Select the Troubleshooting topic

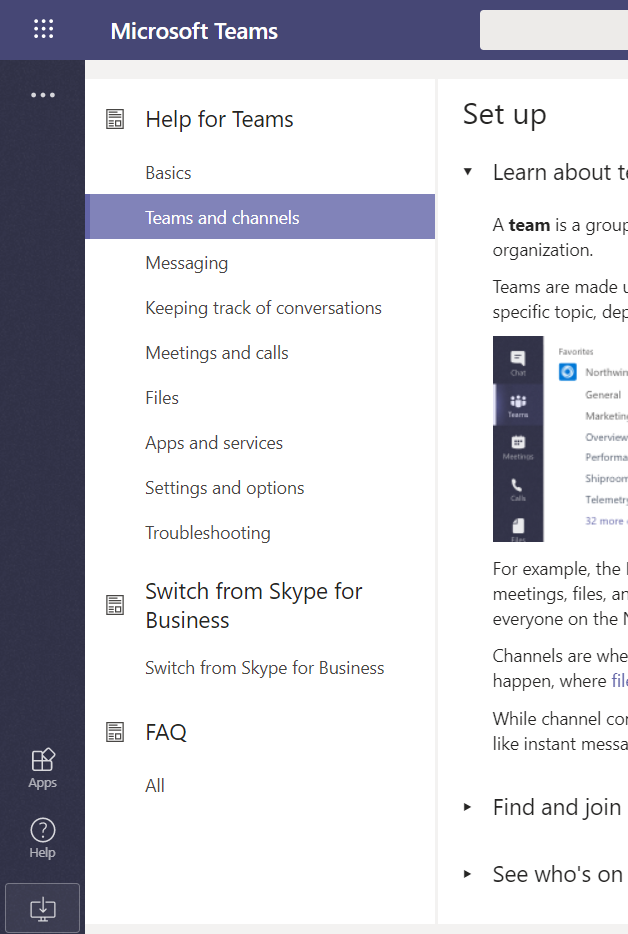pos(208,532)
